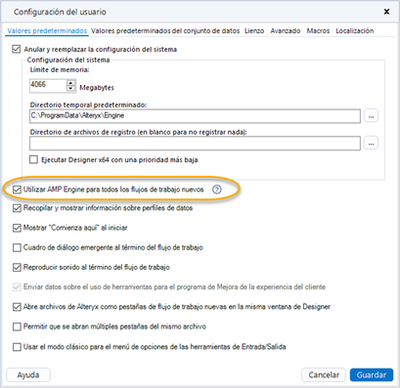Click inside the Directorio temporal predeterminado field
400x388 pixels.
[x=195, y=116]
